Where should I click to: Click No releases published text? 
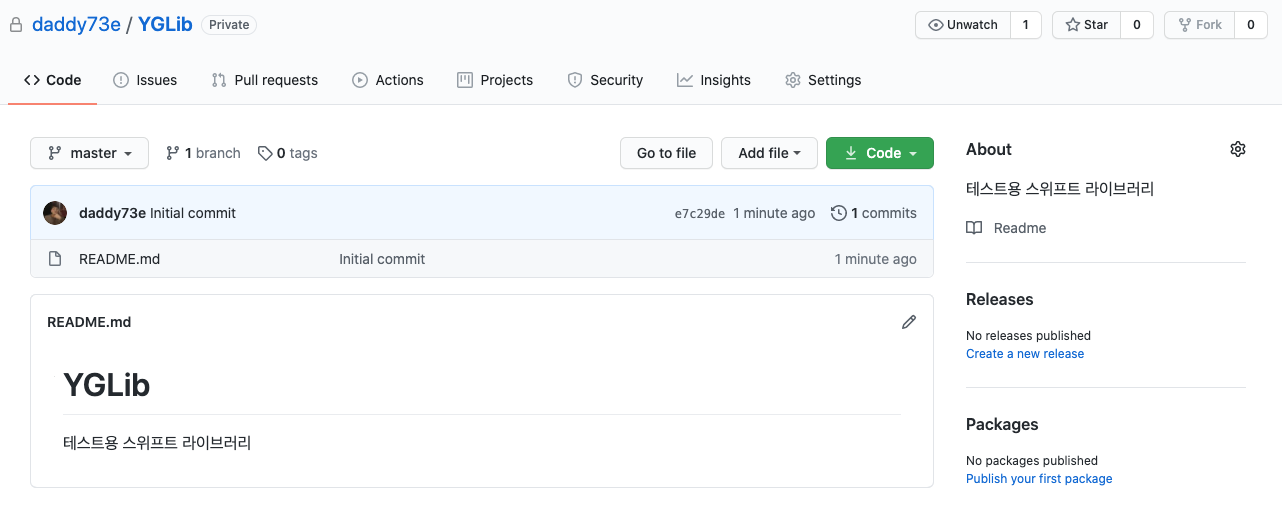pos(1028,336)
